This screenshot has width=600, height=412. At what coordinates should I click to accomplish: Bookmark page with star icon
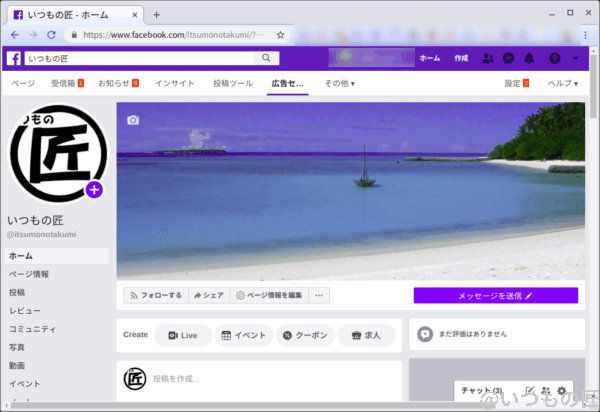tap(280, 35)
